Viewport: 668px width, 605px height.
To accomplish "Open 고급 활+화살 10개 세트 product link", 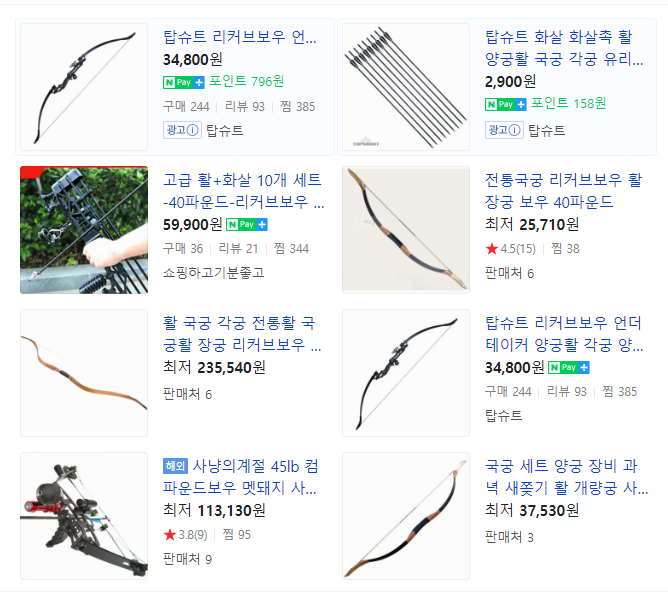I will pos(243,191).
